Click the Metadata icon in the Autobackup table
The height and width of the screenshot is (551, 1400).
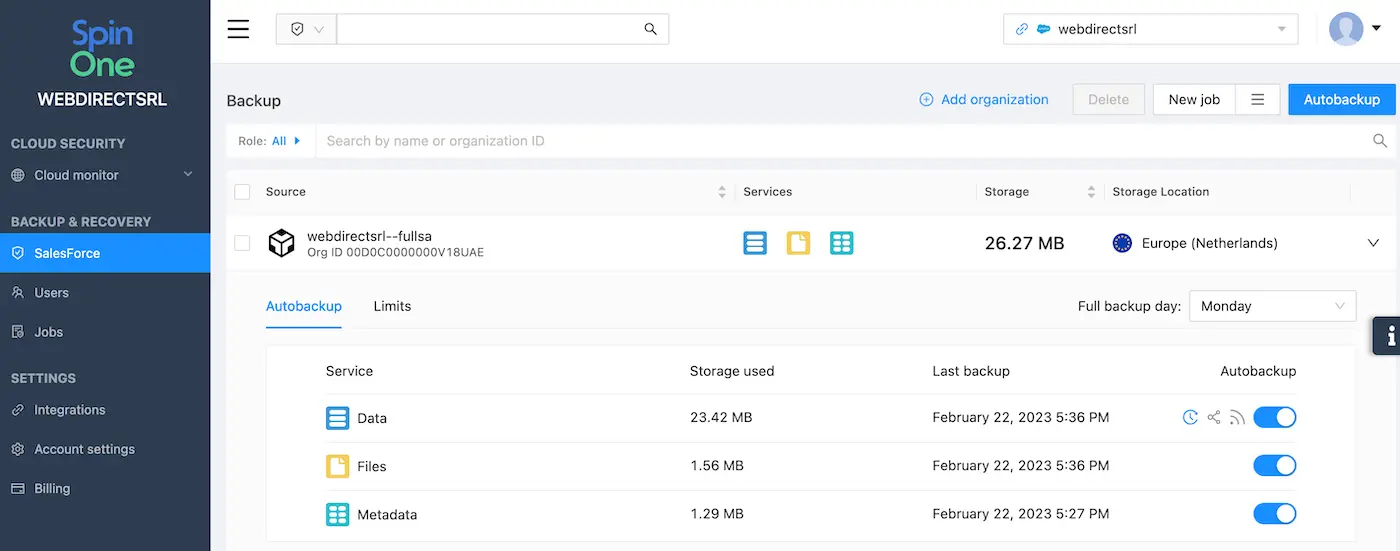coord(338,514)
